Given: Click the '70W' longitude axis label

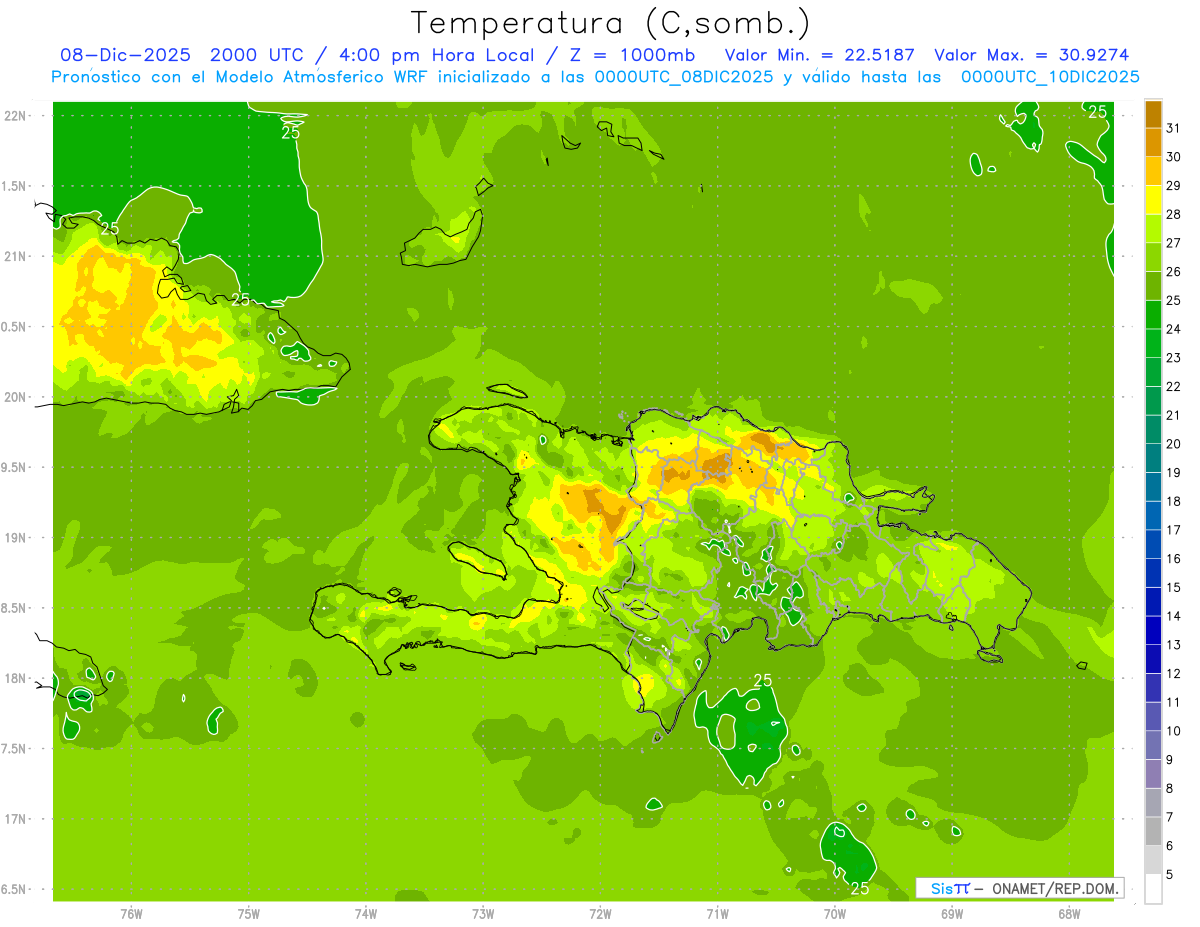Looking at the screenshot, I should point(835,914).
